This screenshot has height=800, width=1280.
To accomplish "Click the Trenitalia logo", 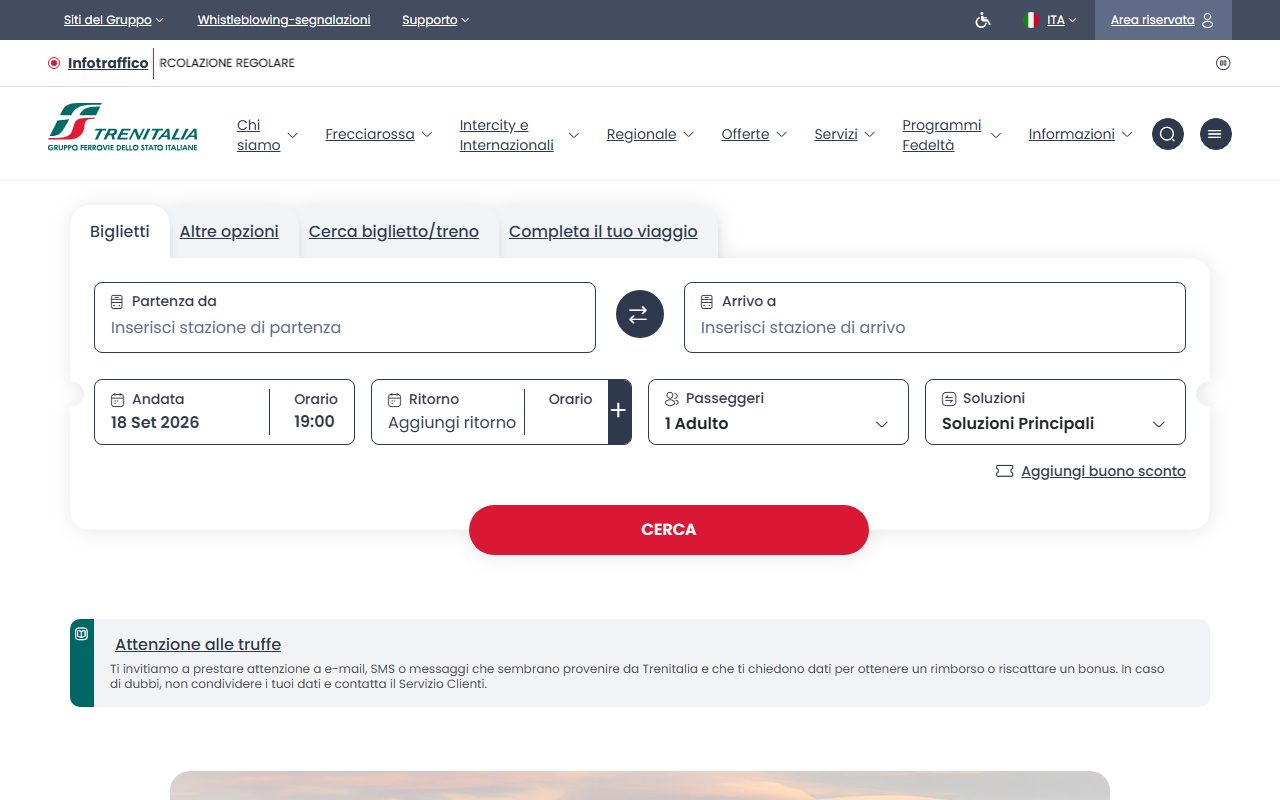I will coord(123,127).
